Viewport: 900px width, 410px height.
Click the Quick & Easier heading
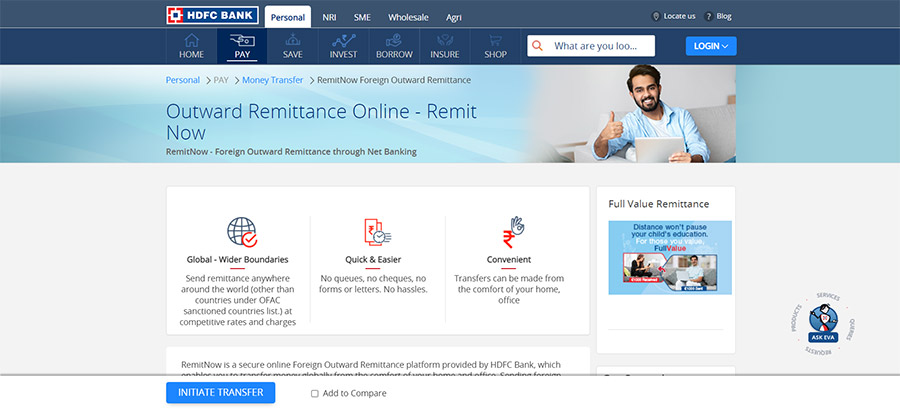click(373, 260)
